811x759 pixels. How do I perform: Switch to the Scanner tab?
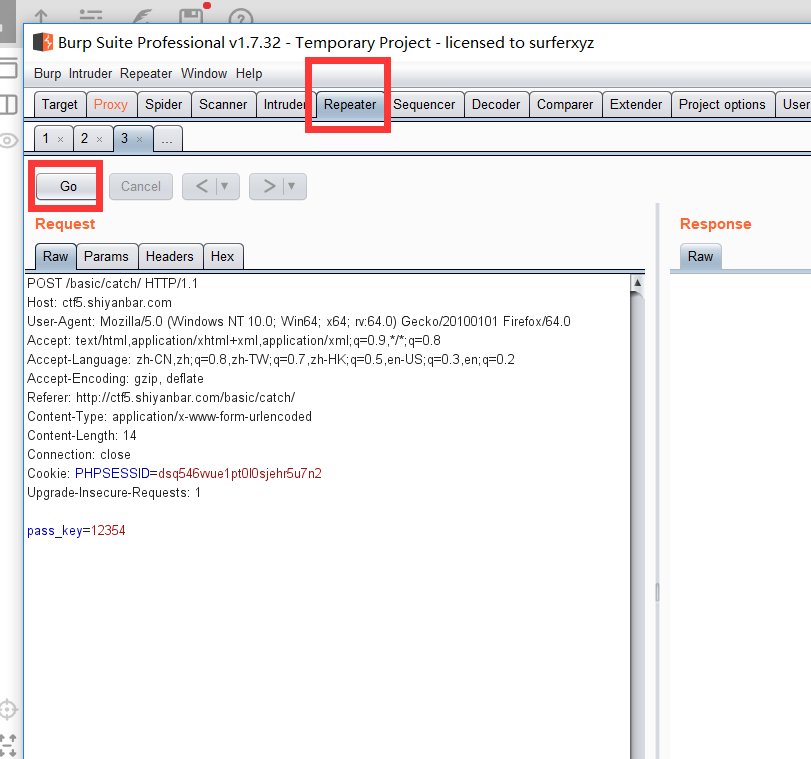point(223,105)
